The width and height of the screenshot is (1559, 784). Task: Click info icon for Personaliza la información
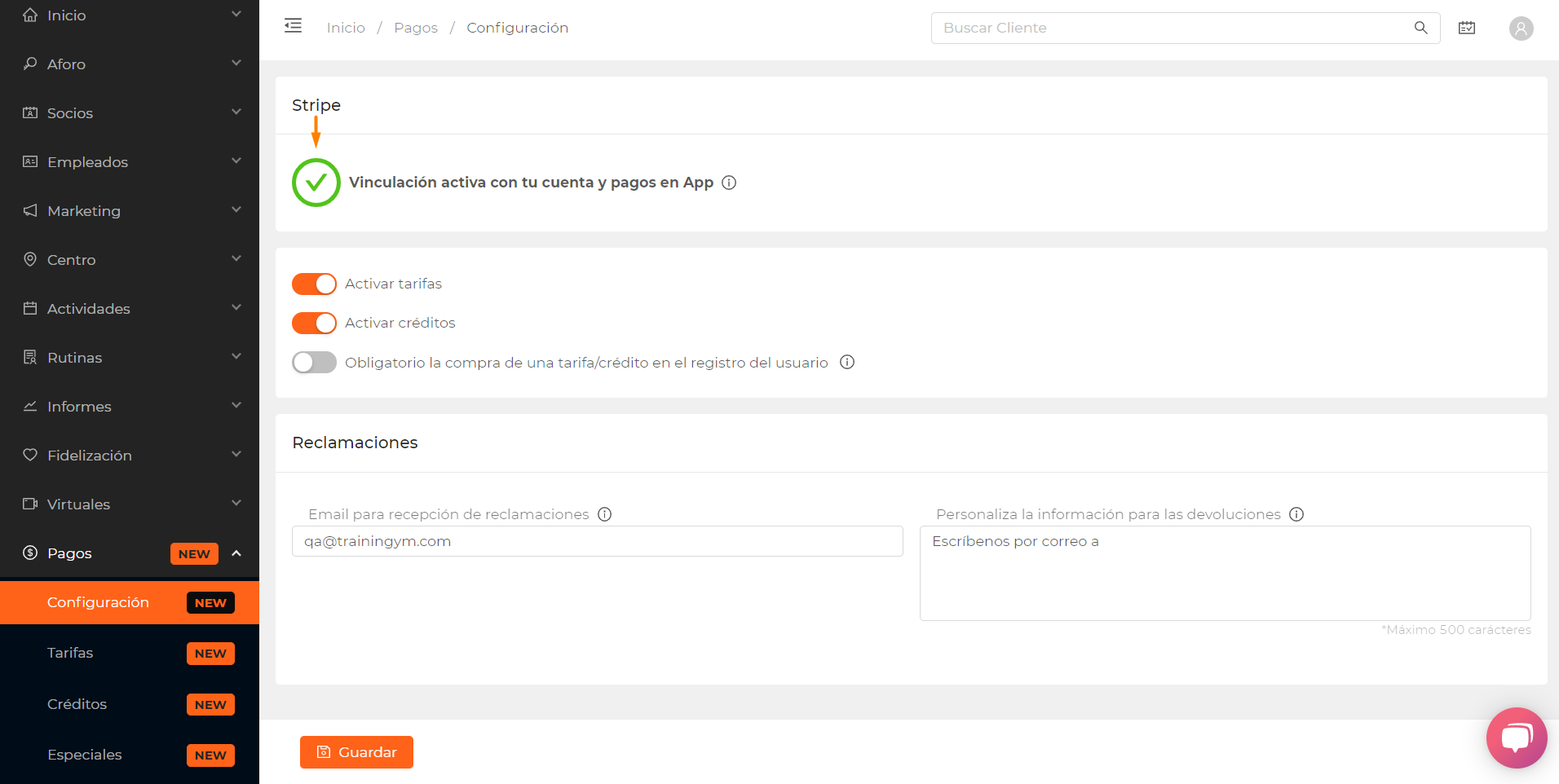click(1296, 514)
